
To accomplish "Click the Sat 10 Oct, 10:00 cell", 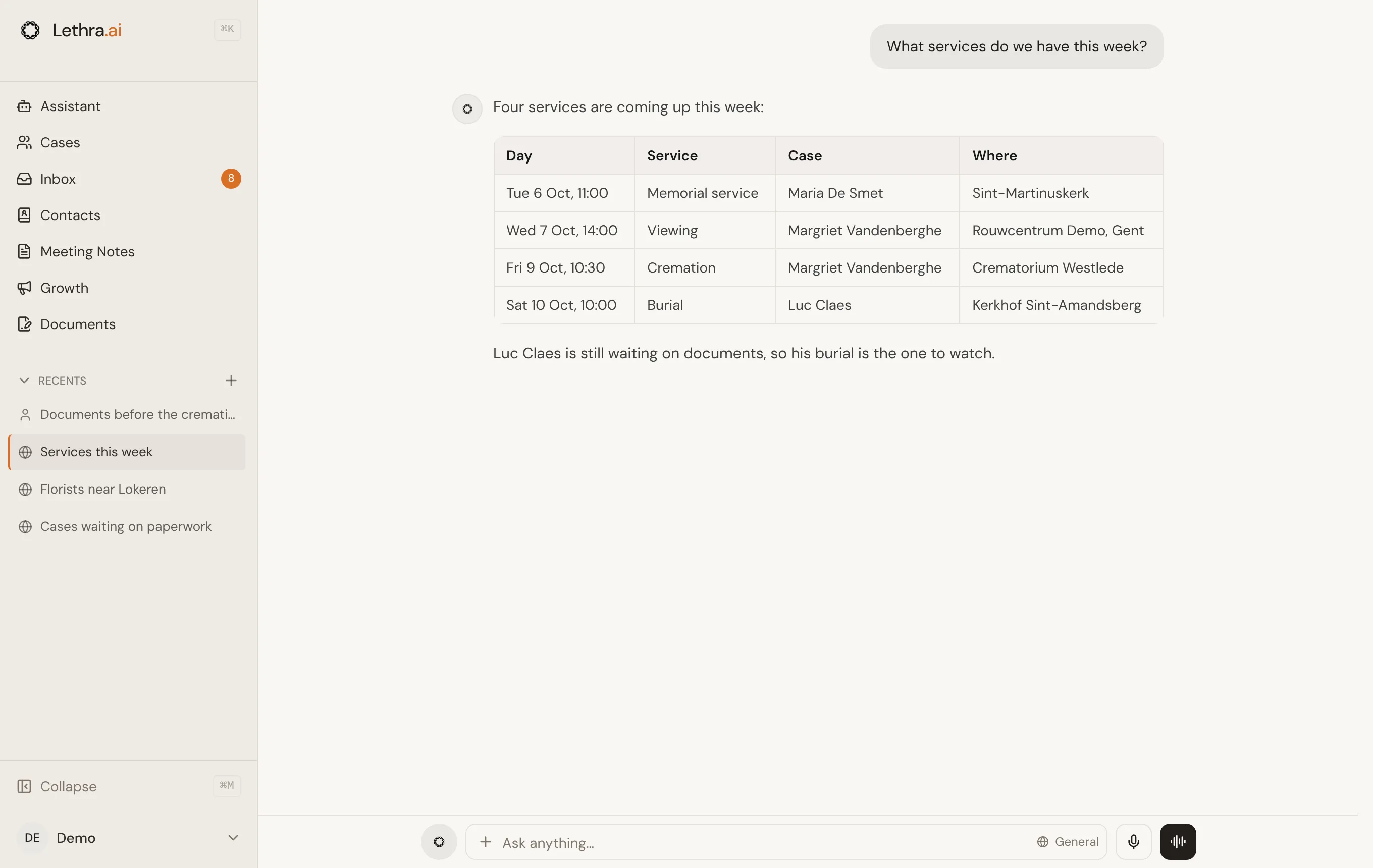I will click(x=564, y=305).
